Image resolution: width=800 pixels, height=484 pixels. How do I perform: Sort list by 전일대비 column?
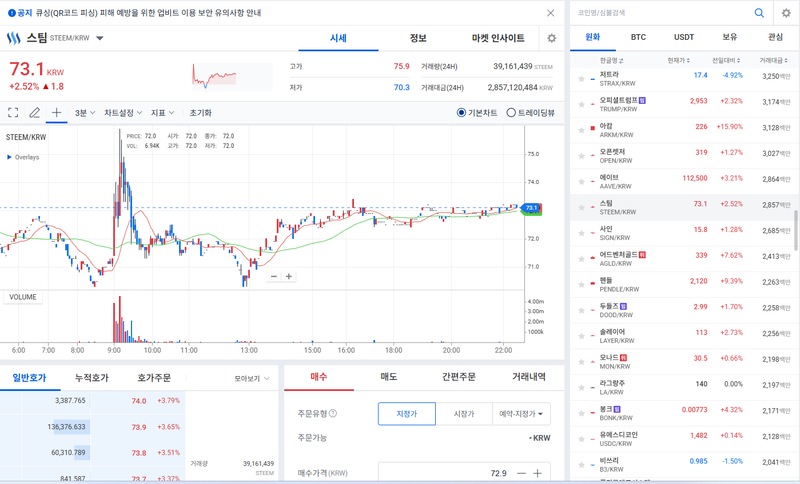pyautogui.click(x=726, y=60)
